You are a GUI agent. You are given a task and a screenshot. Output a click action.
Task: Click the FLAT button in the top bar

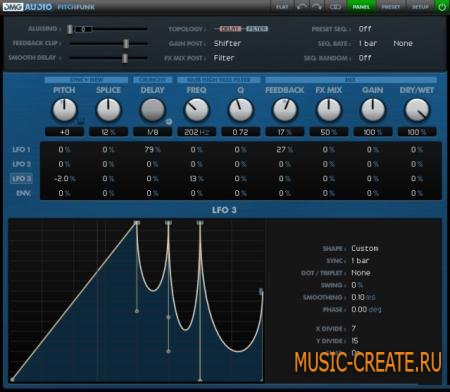[282, 7]
